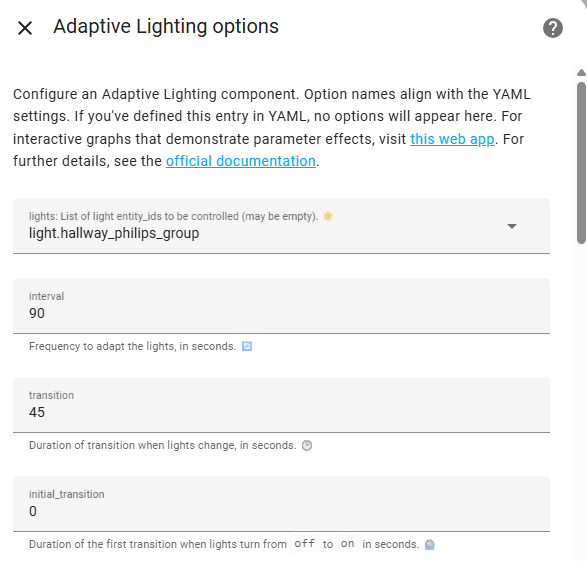Image resolution: width=587 pixels, height=561 pixels.
Task: Close the Adaptive Lighting options dialog
Action: pyautogui.click(x=25, y=28)
